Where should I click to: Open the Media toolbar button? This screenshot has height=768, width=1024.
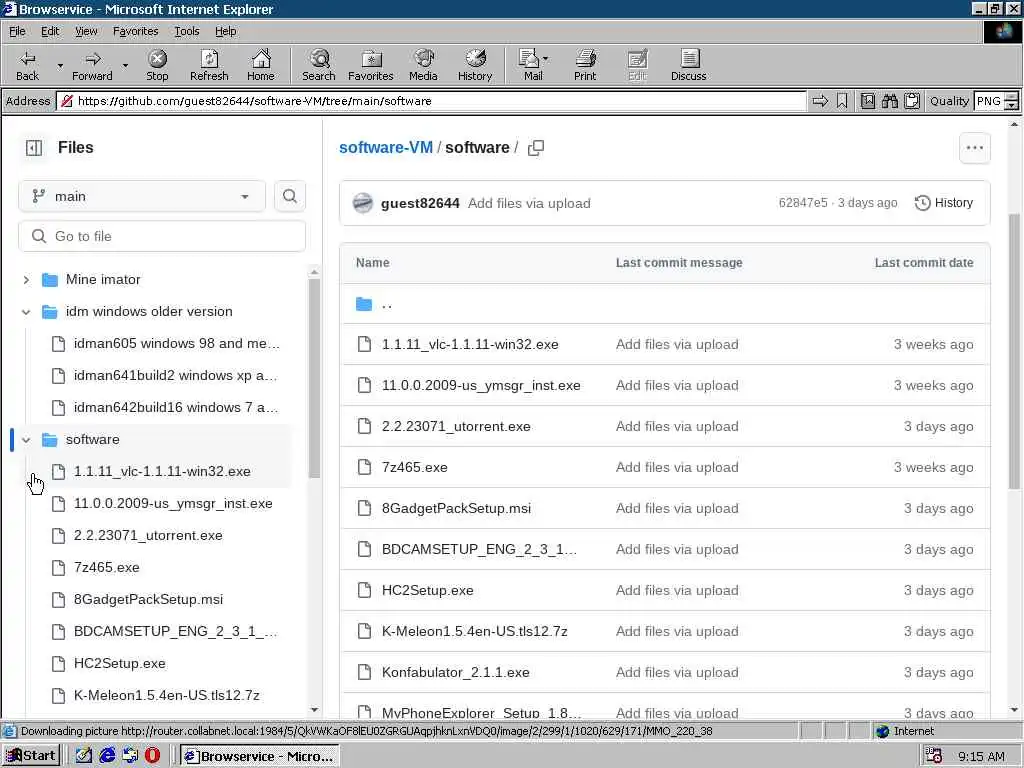click(x=423, y=65)
